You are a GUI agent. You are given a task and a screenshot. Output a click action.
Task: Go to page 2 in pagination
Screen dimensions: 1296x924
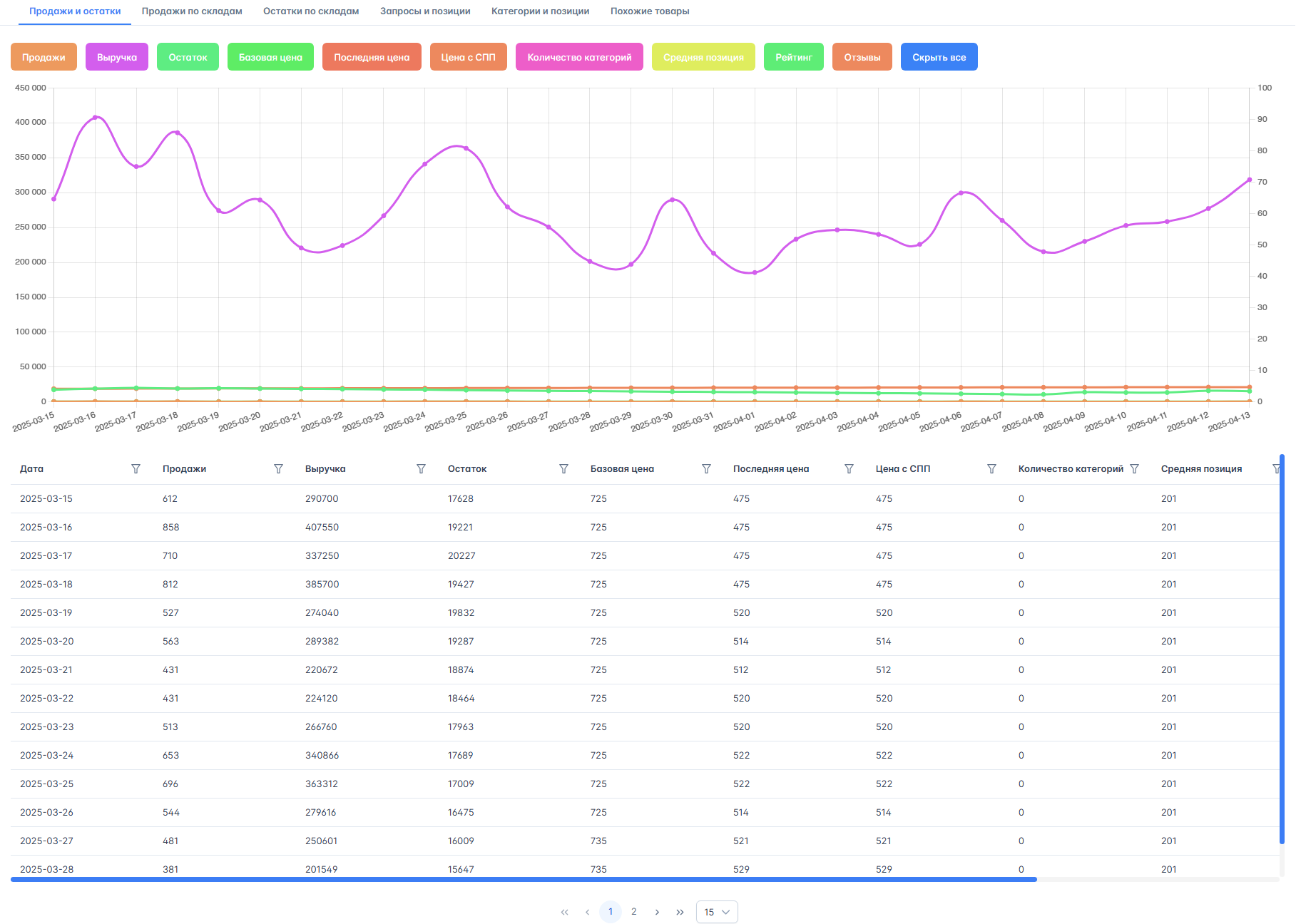(633, 912)
